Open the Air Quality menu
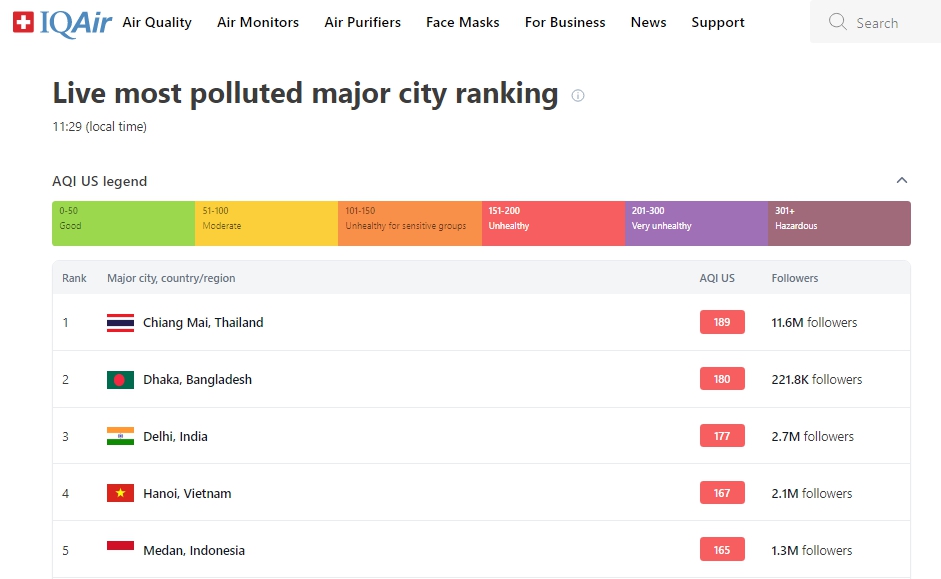The height and width of the screenshot is (579, 941). tap(157, 22)
